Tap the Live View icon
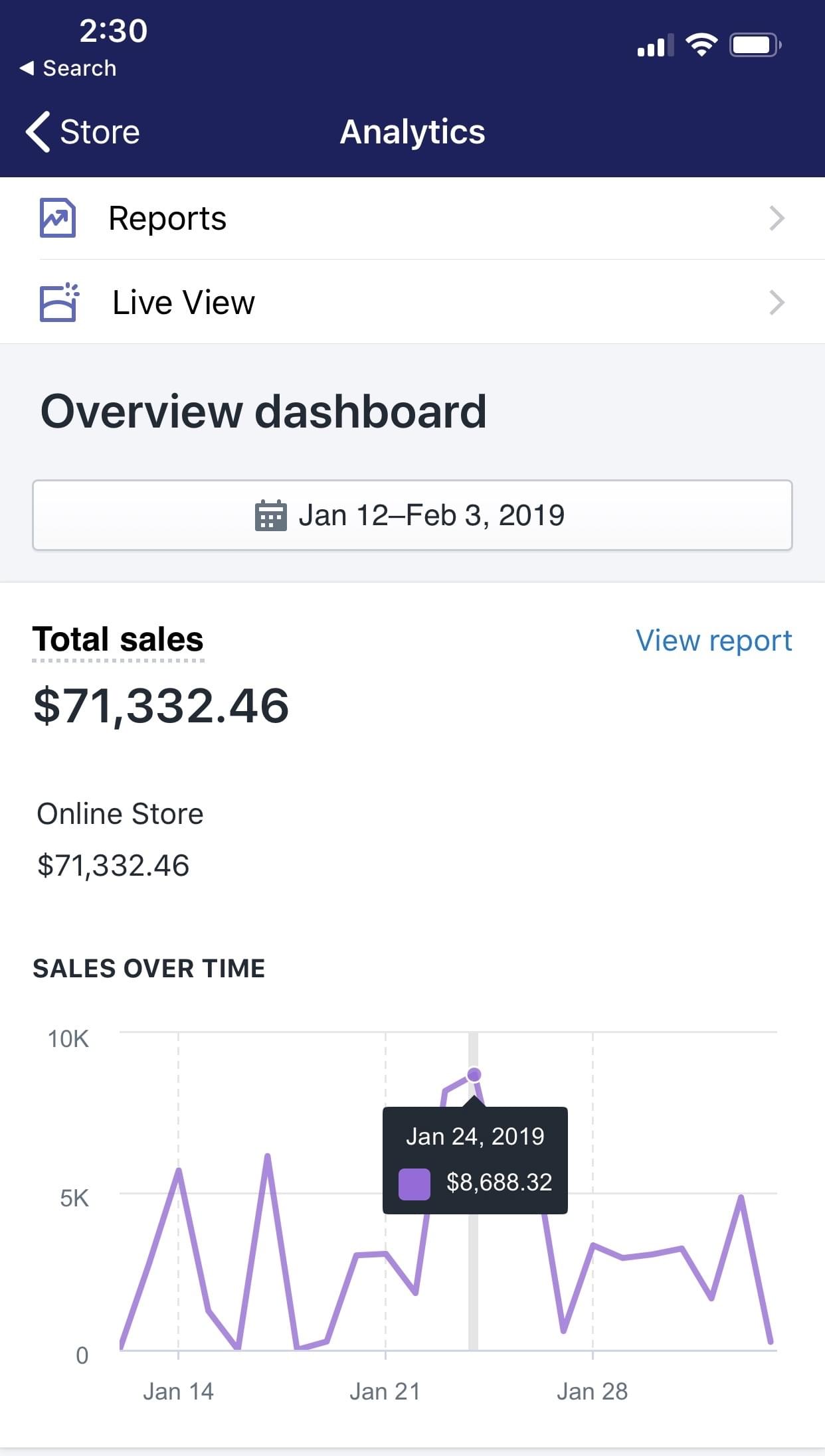 pyautogui.click(x=59, y=303)
